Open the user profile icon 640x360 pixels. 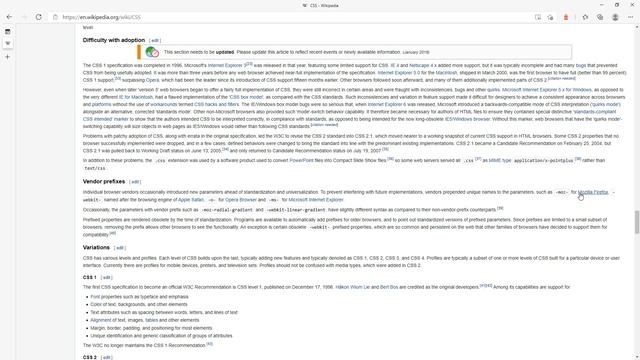pyautogui.click(x=615, y=17)
